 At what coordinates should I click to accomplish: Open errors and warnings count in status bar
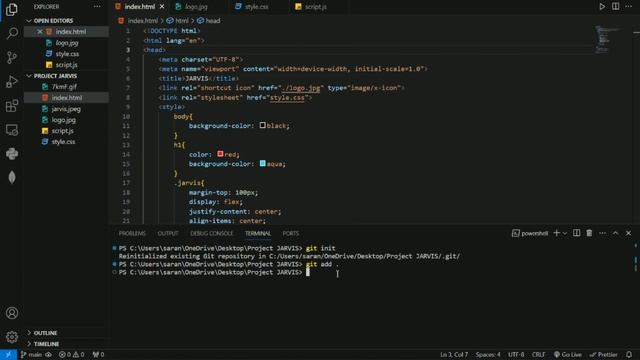71,354
